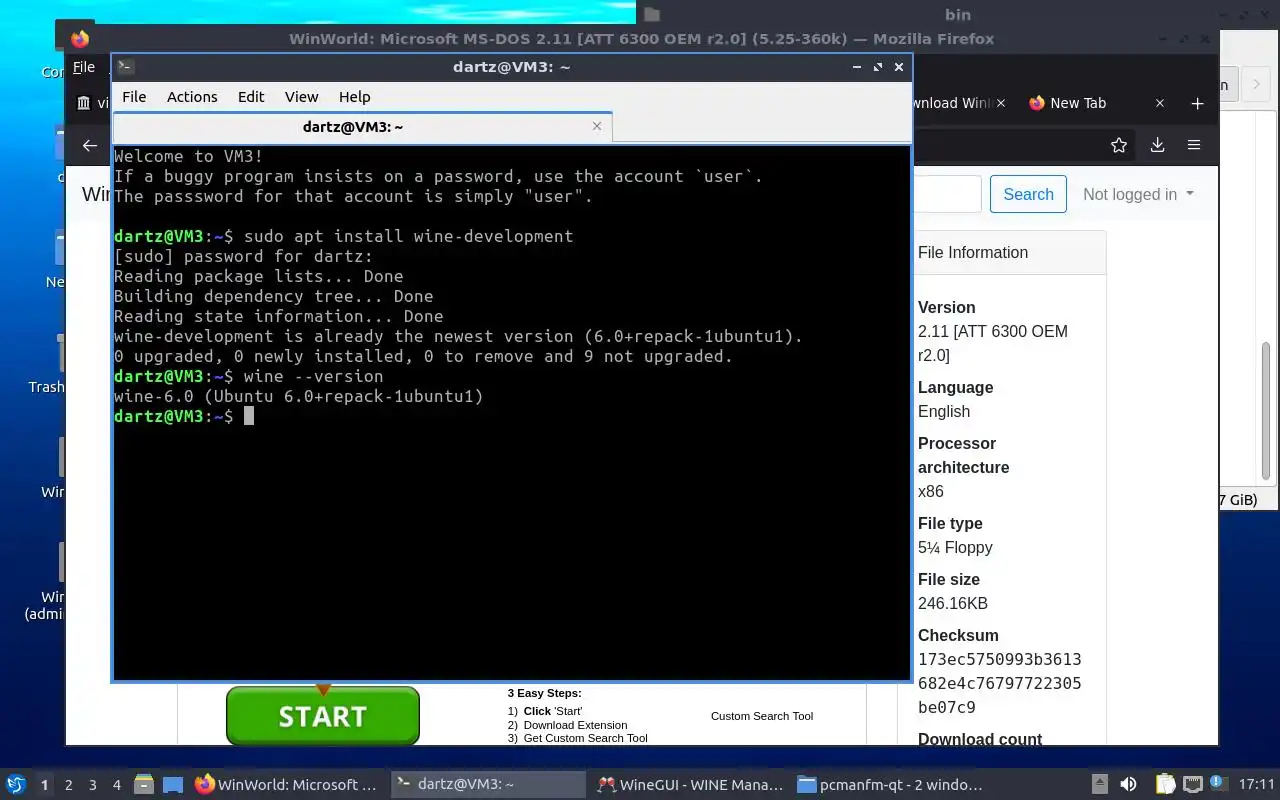Close the dartz@VM3 terminal tab
The width and height of the screenshot is (1280, 800).
[597, 126]
